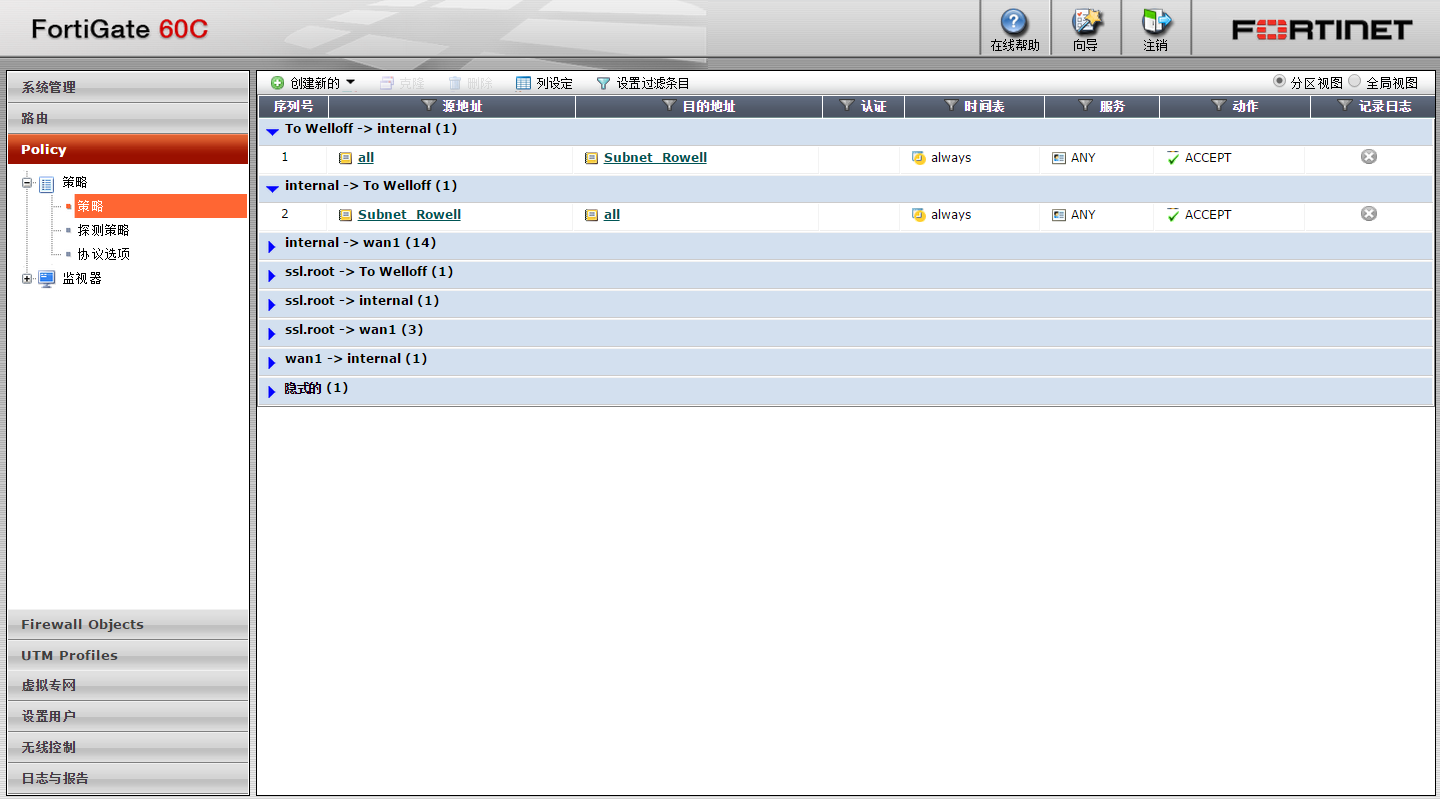The image size is (1440, 799).
Task: Click the ACCEPT checkmark icon in policy 1
Action: coord(1173,158)
